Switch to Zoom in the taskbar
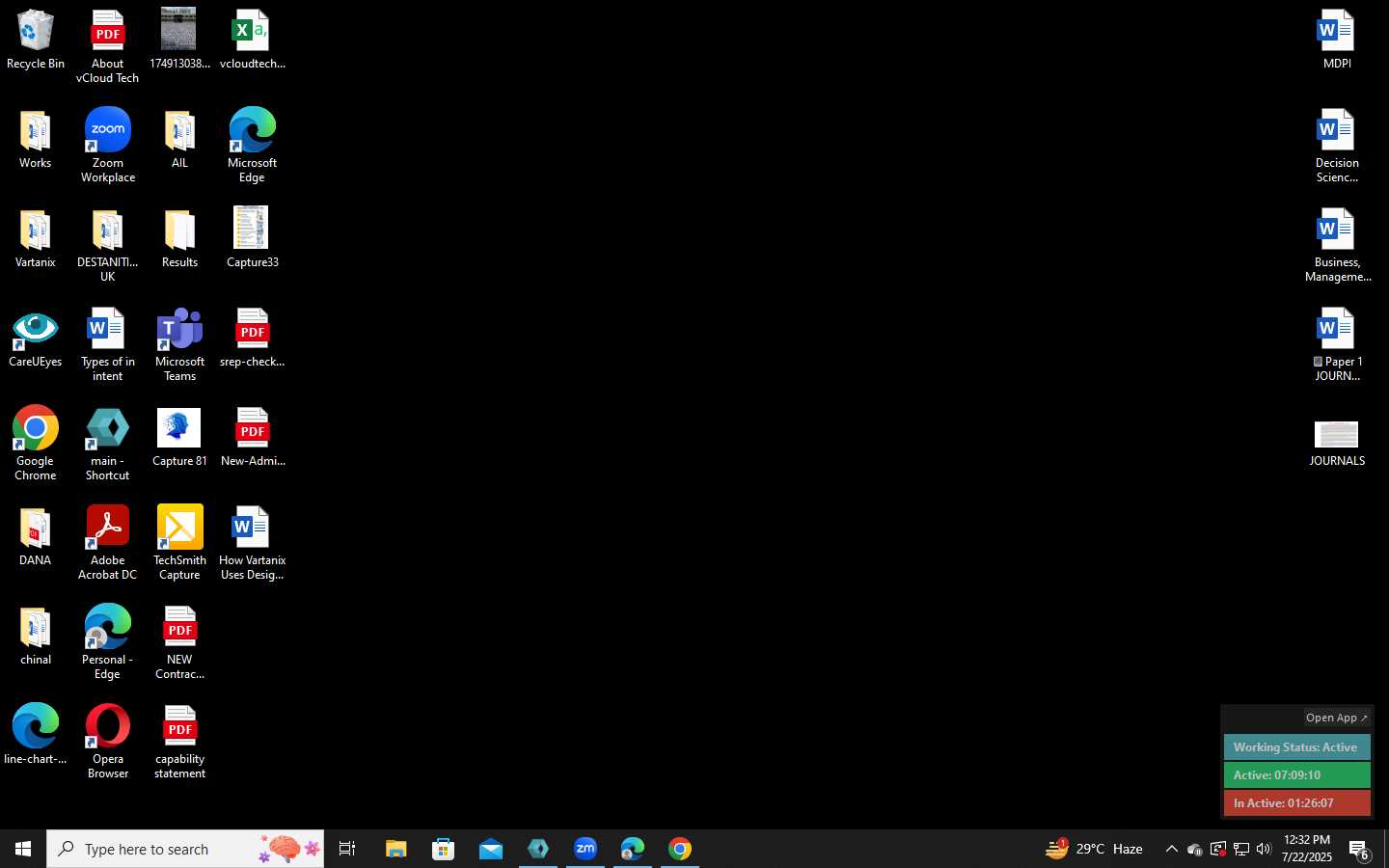This screenshot has width=1389, height=868. [x=586, y=849]
